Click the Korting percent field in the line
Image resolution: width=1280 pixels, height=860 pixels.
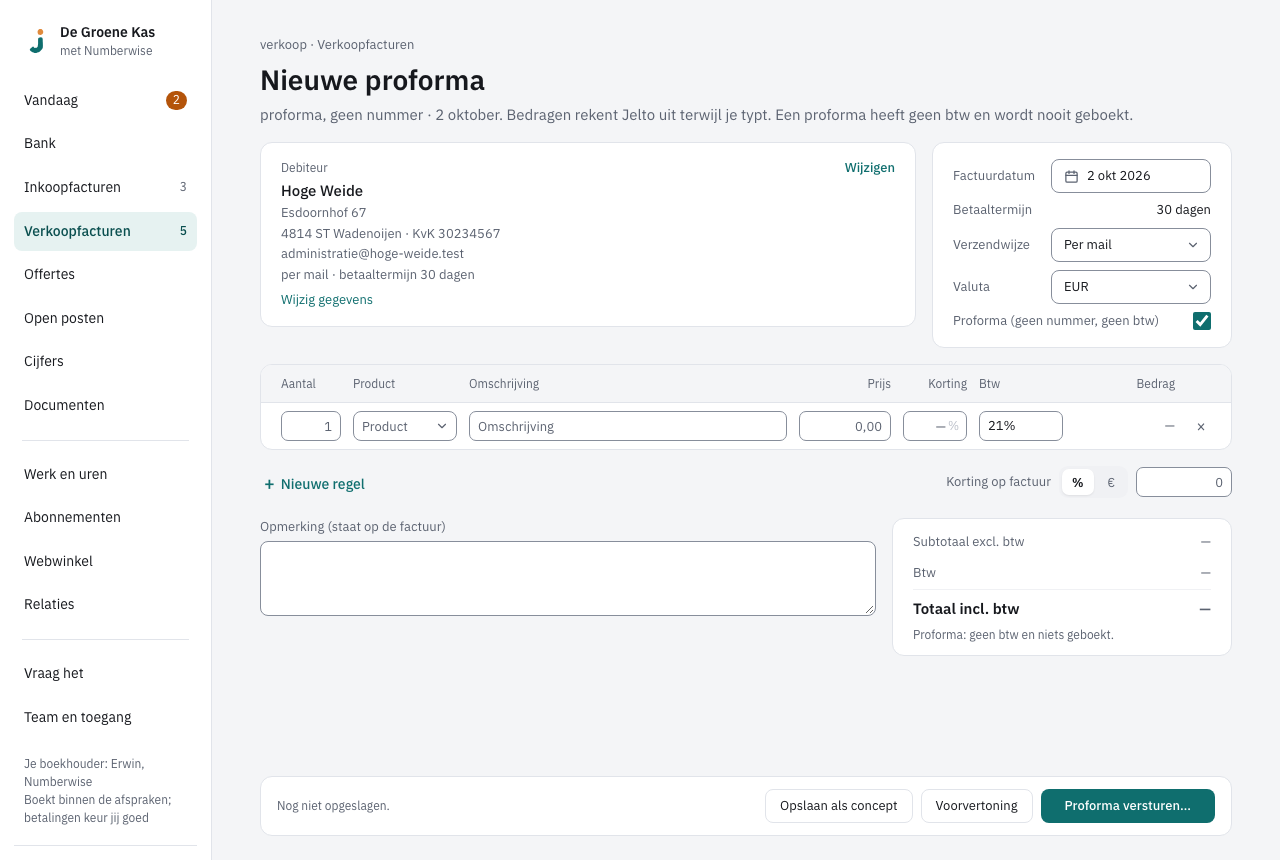pyautogui.click(x=935, y=426)
